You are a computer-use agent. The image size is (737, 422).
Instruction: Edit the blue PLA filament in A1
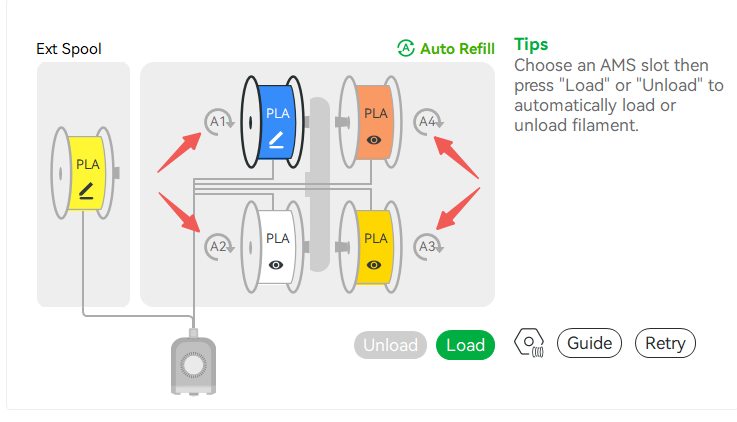point(276,141)
